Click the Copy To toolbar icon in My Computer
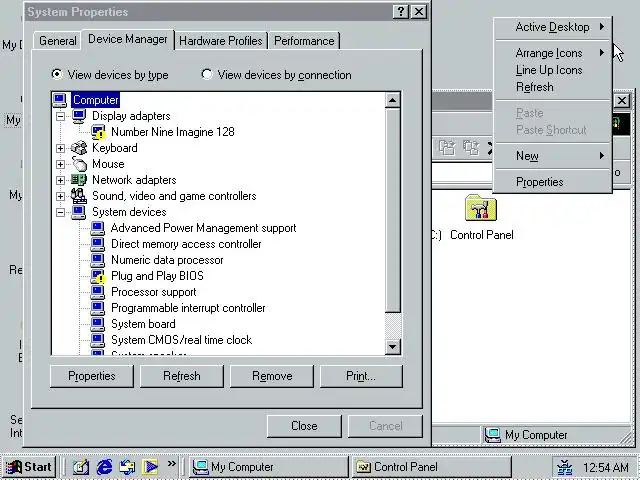 click(471, 148)
